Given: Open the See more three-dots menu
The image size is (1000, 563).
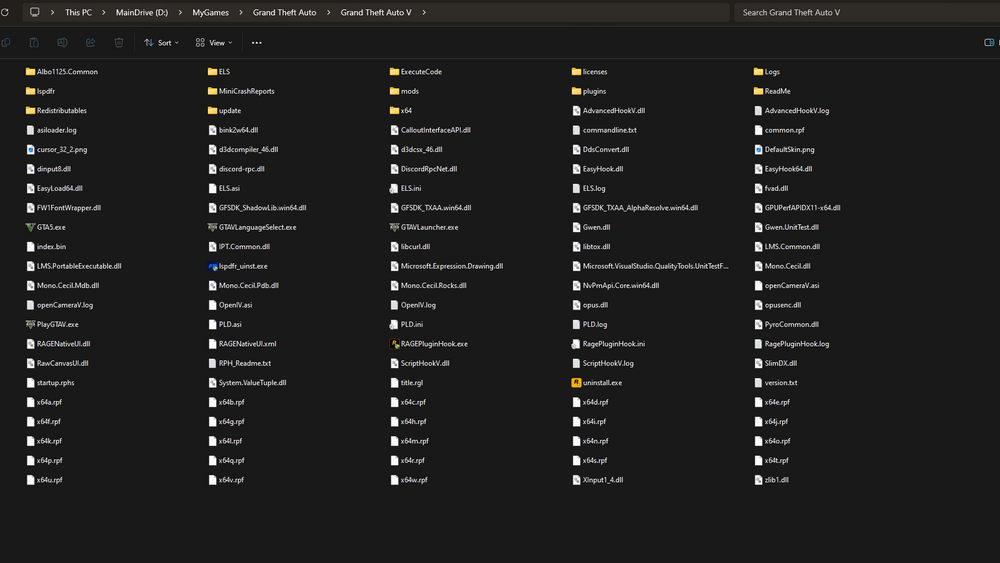Looking at the screenshot, I should point(257,43).
